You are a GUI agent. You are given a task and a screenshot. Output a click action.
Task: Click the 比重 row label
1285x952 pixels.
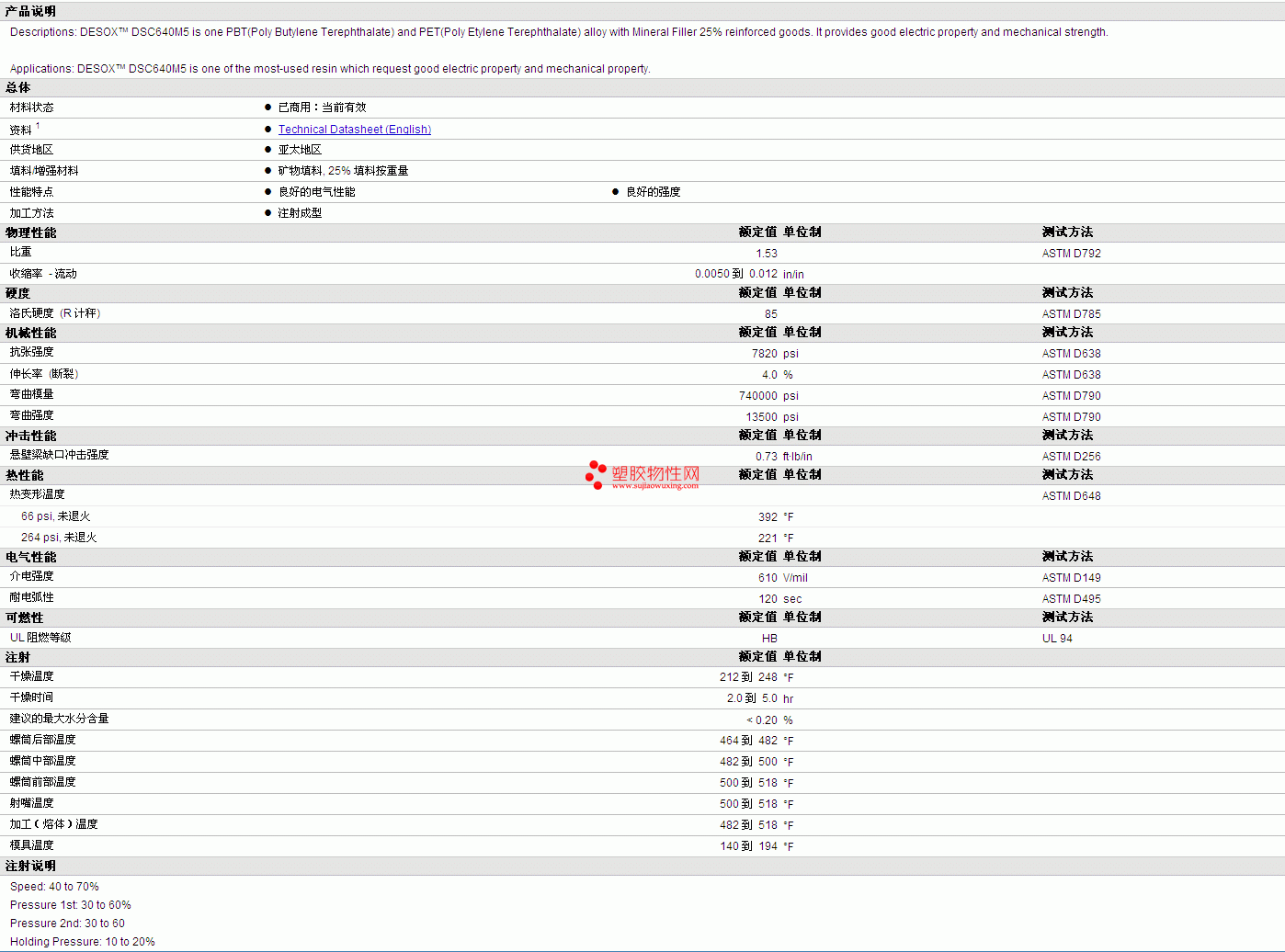(21, 252)
